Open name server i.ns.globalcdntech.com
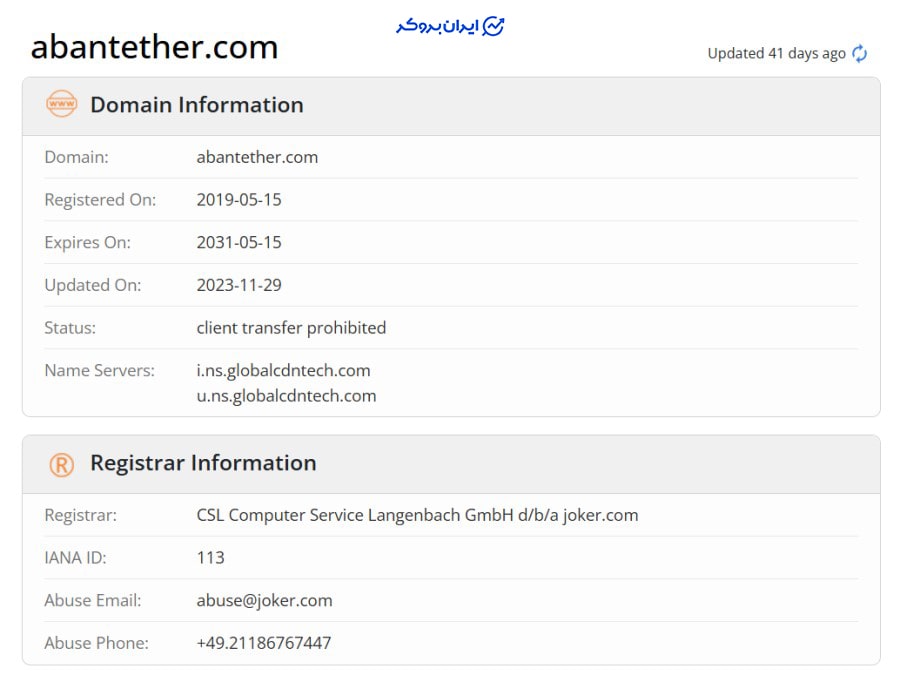 coord(283,370)
